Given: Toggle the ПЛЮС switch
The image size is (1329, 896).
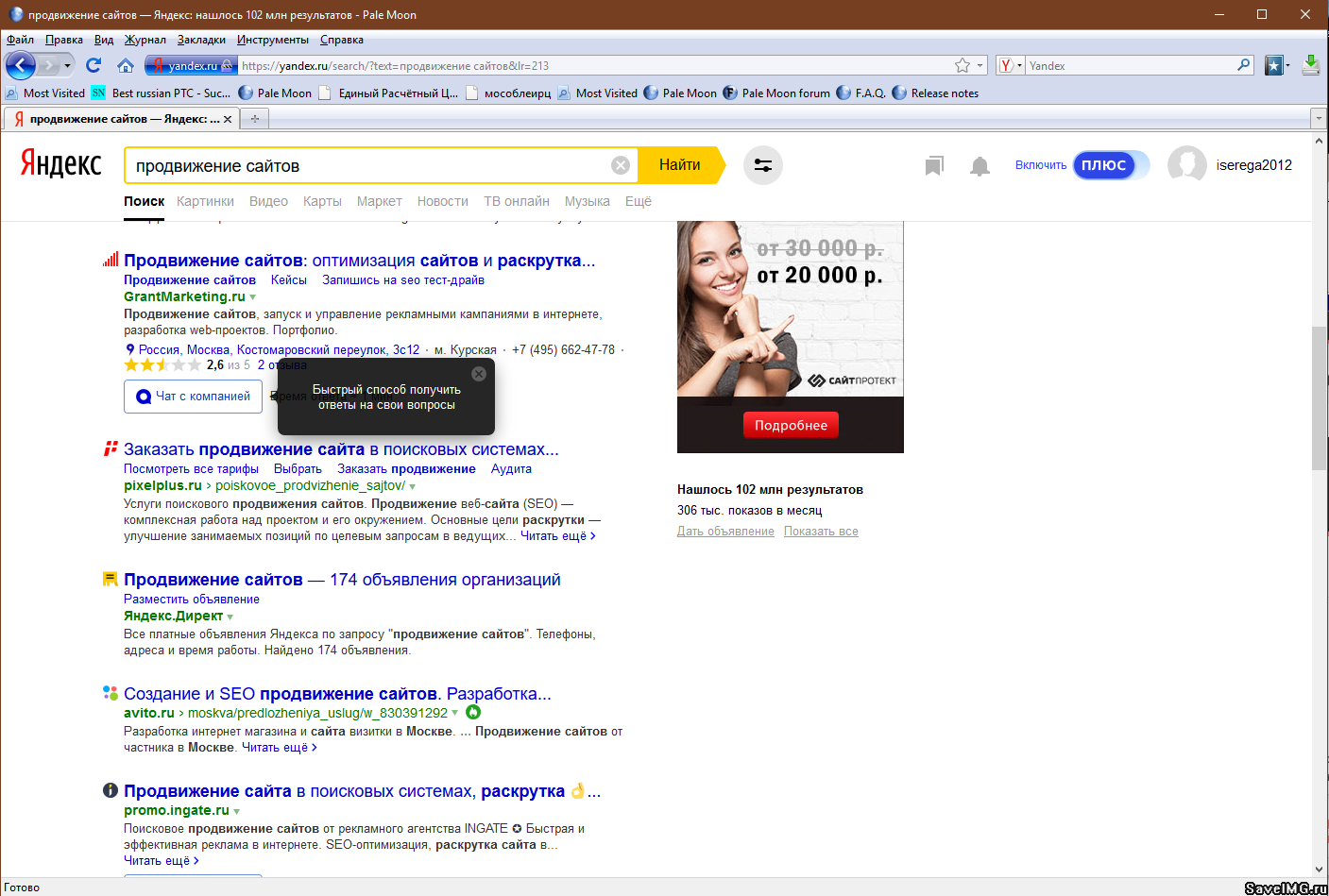Looking at the screenshot, I should (1111, 165).
